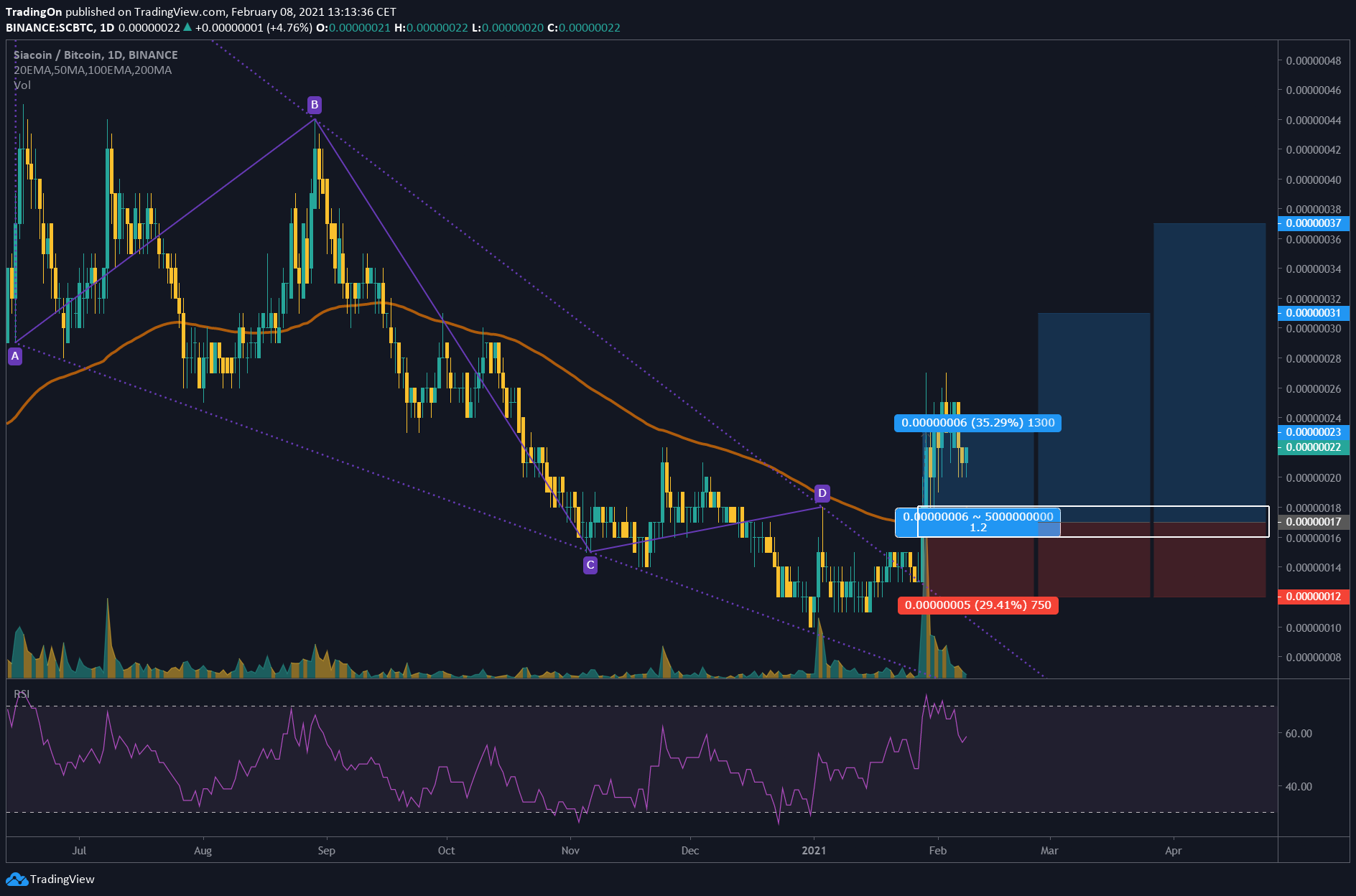Click the RSI 40.00 scale value
1356x896 pixels.
point(1299,787)
